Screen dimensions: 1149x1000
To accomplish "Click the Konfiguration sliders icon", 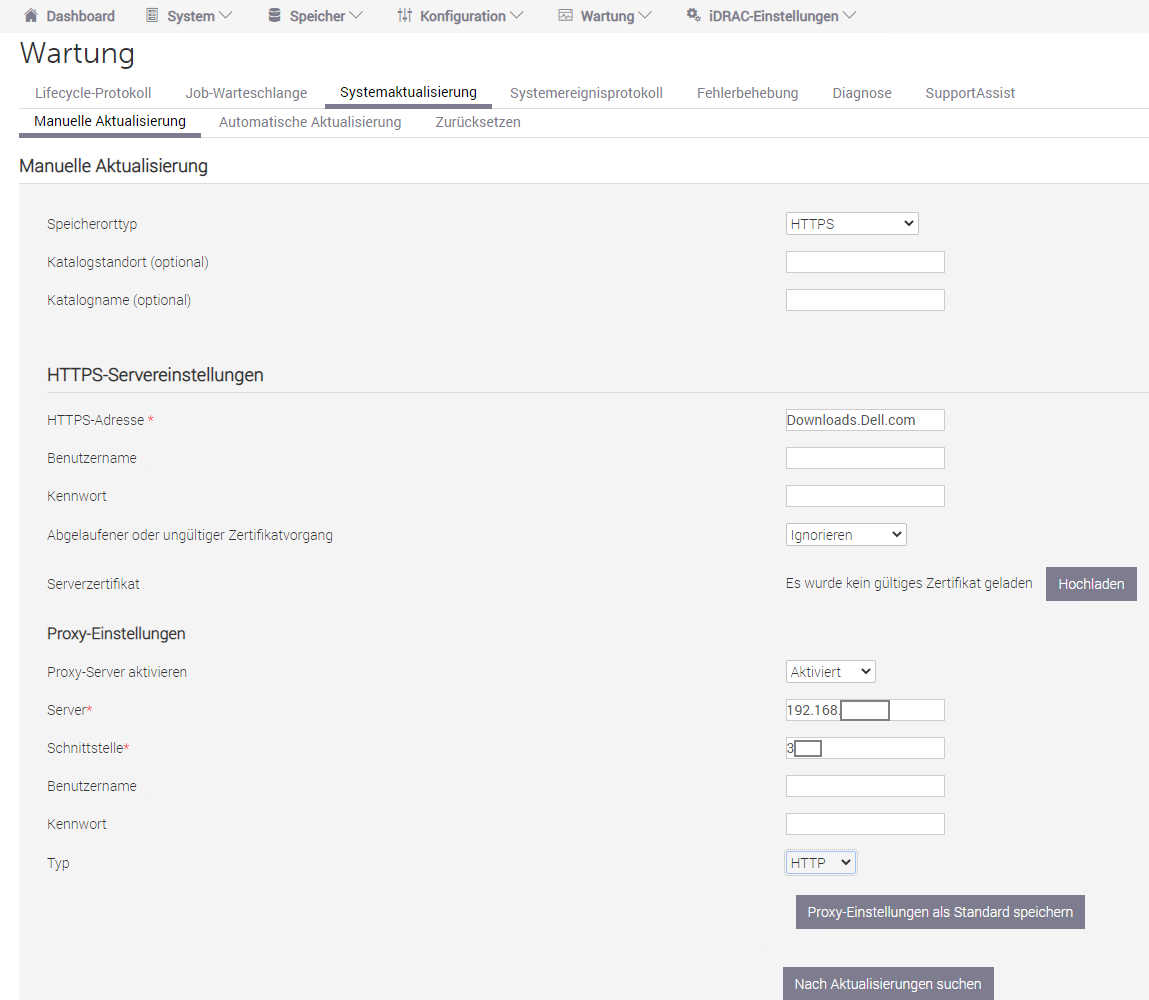I will [404, 15].
